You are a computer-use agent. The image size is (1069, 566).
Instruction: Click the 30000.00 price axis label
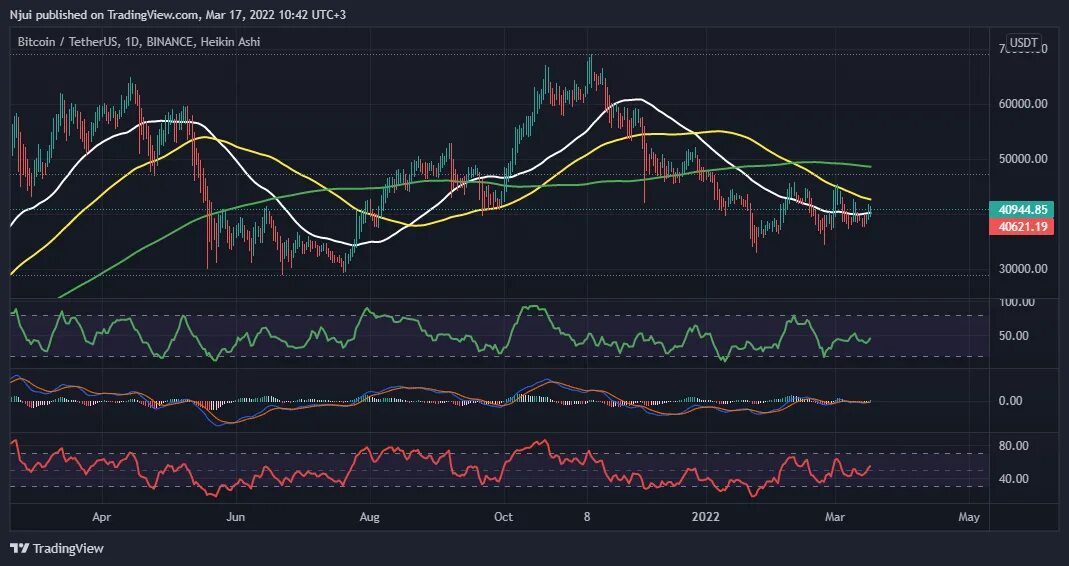(x=1021, y=269)
